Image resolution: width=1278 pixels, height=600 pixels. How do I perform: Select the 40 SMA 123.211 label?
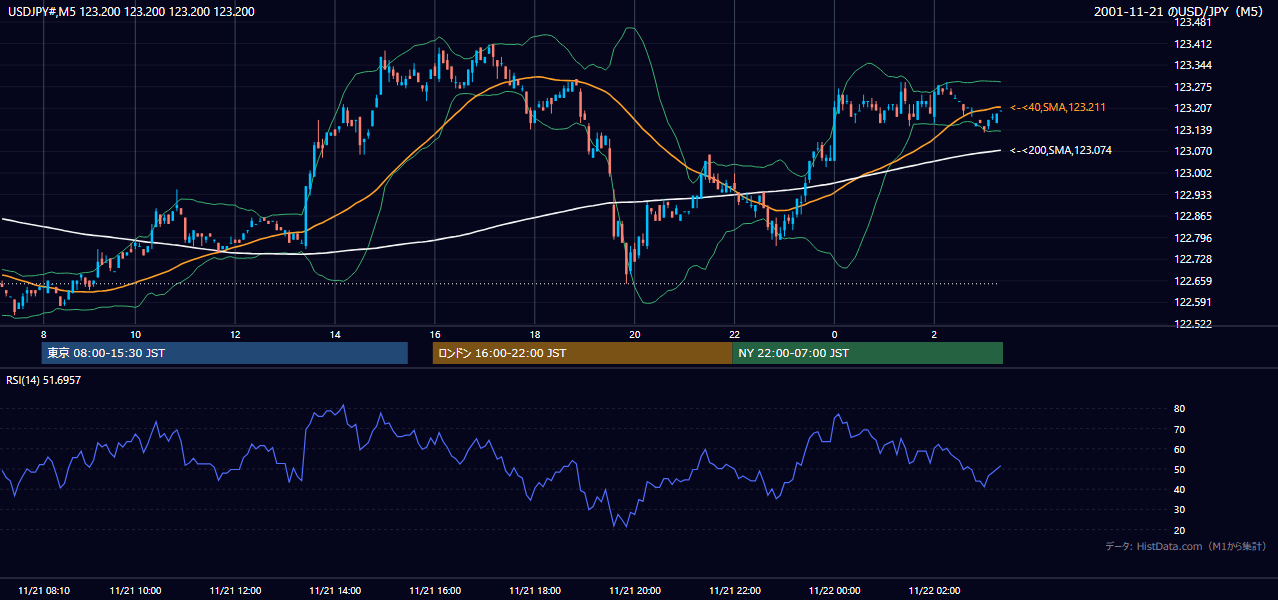click(1057, 107)
